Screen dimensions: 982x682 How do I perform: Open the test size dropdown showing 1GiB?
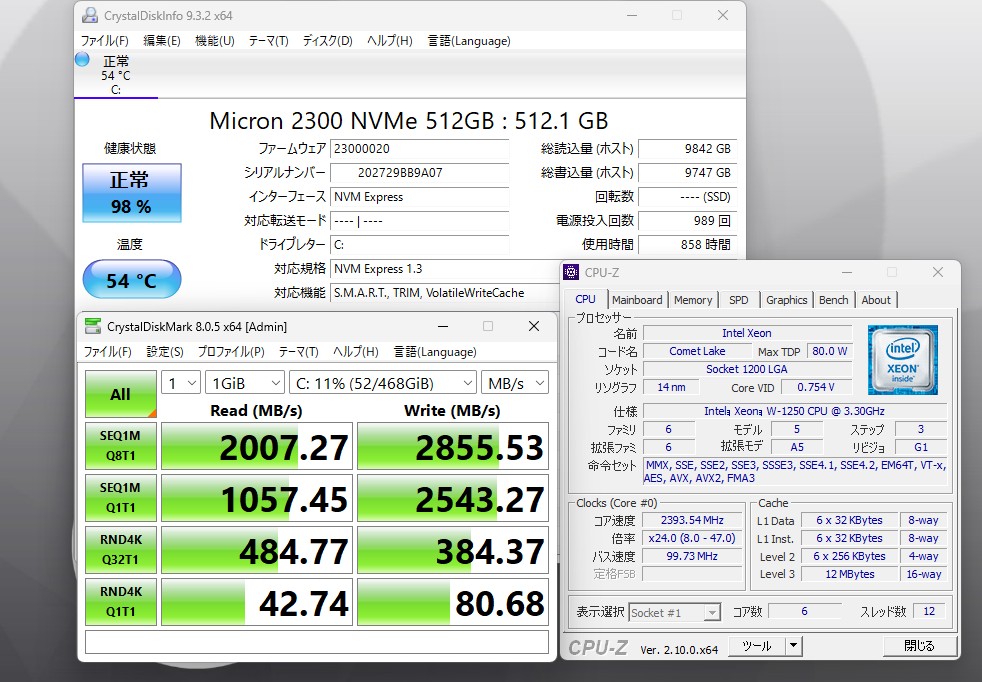pos(245,383)
